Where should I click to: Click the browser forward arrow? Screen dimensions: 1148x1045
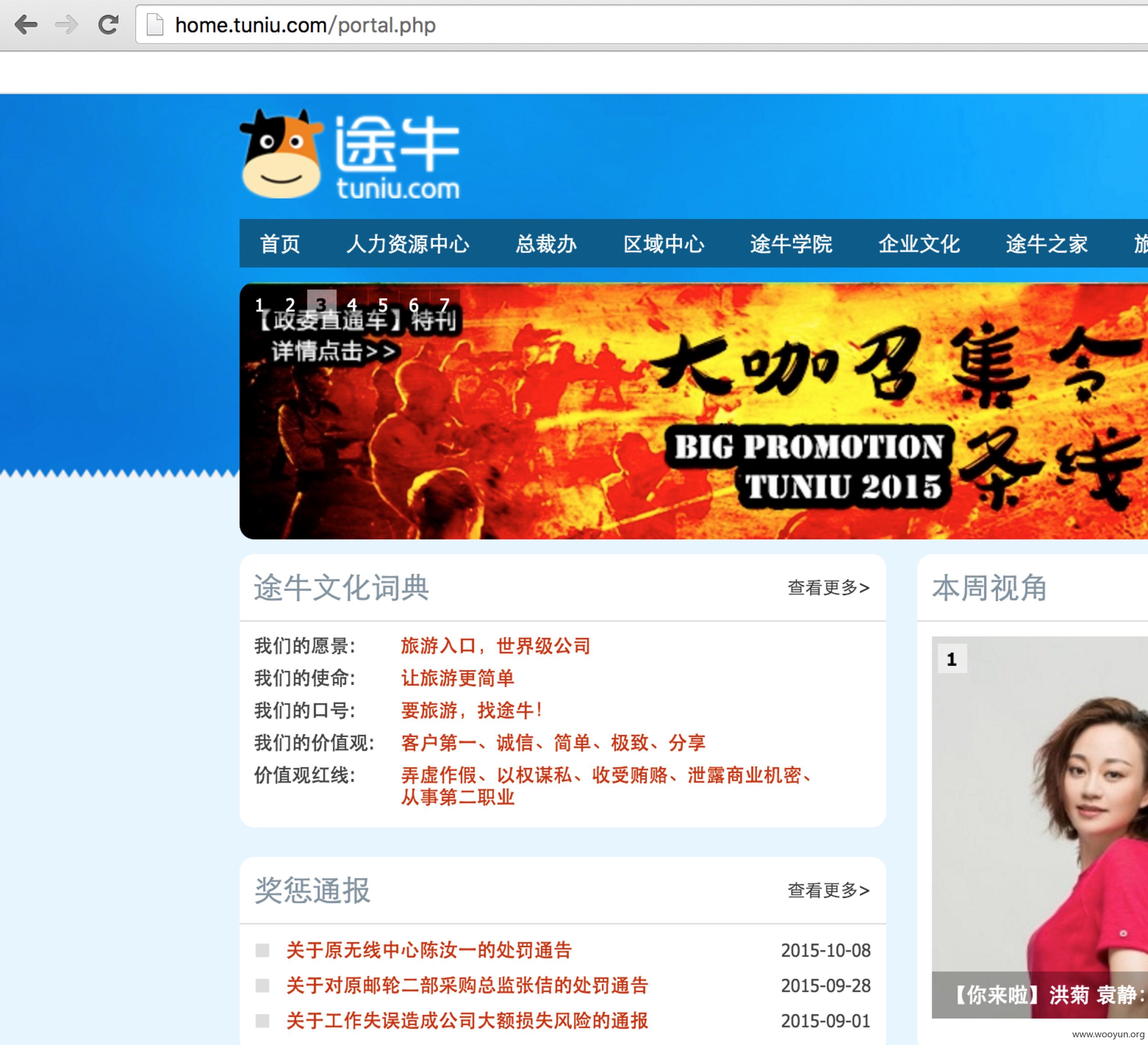pyautogui.click(x=67, y=25)
